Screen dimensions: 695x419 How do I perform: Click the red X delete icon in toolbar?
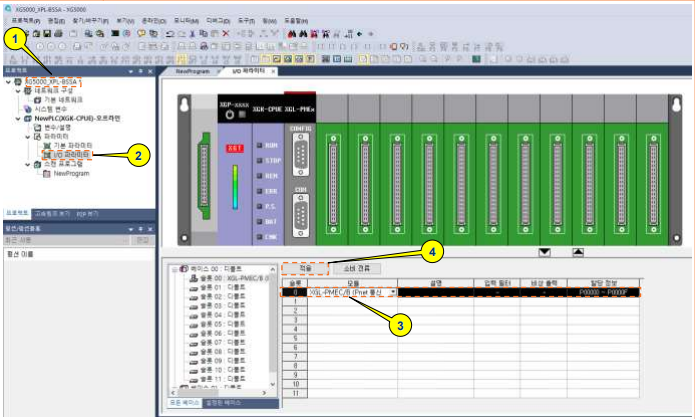224,33
